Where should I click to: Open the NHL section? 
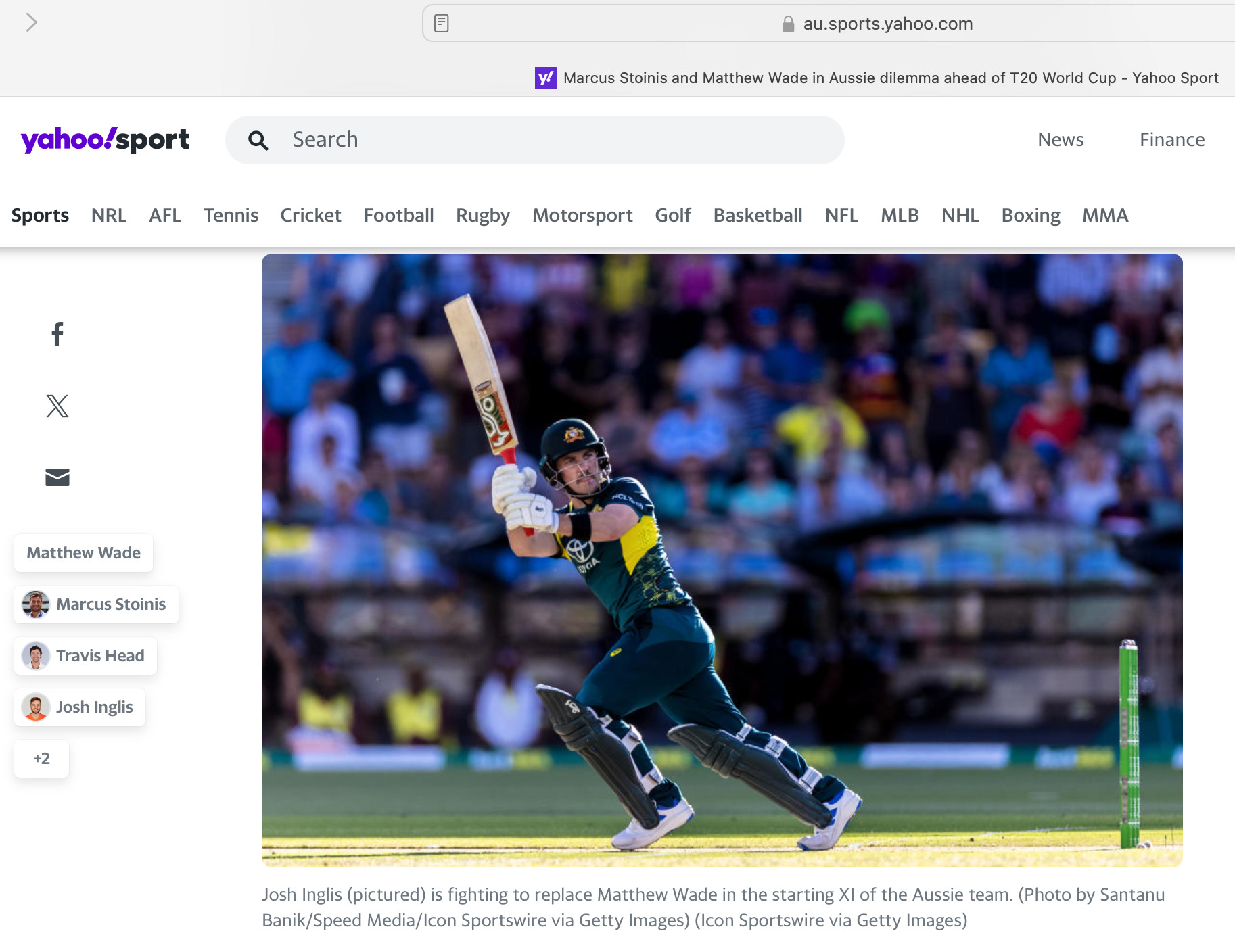tap(960, 216)
